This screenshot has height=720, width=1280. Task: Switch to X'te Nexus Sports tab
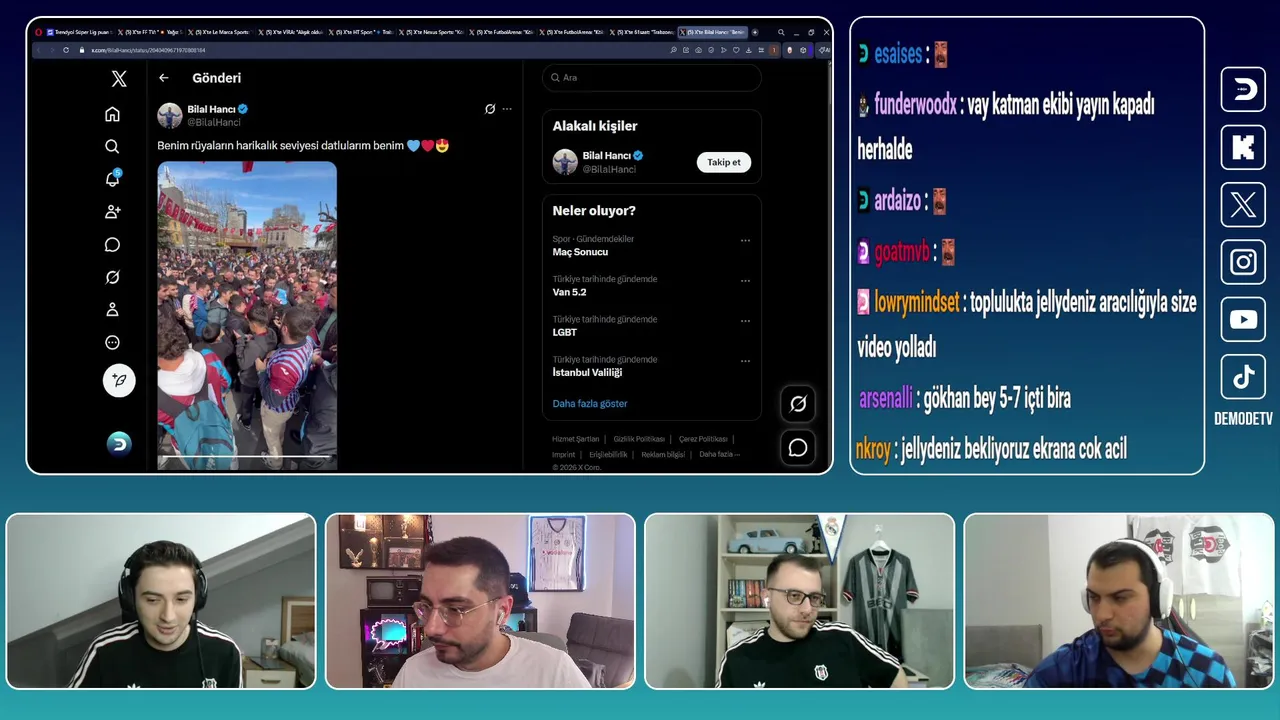pos(431,32)
